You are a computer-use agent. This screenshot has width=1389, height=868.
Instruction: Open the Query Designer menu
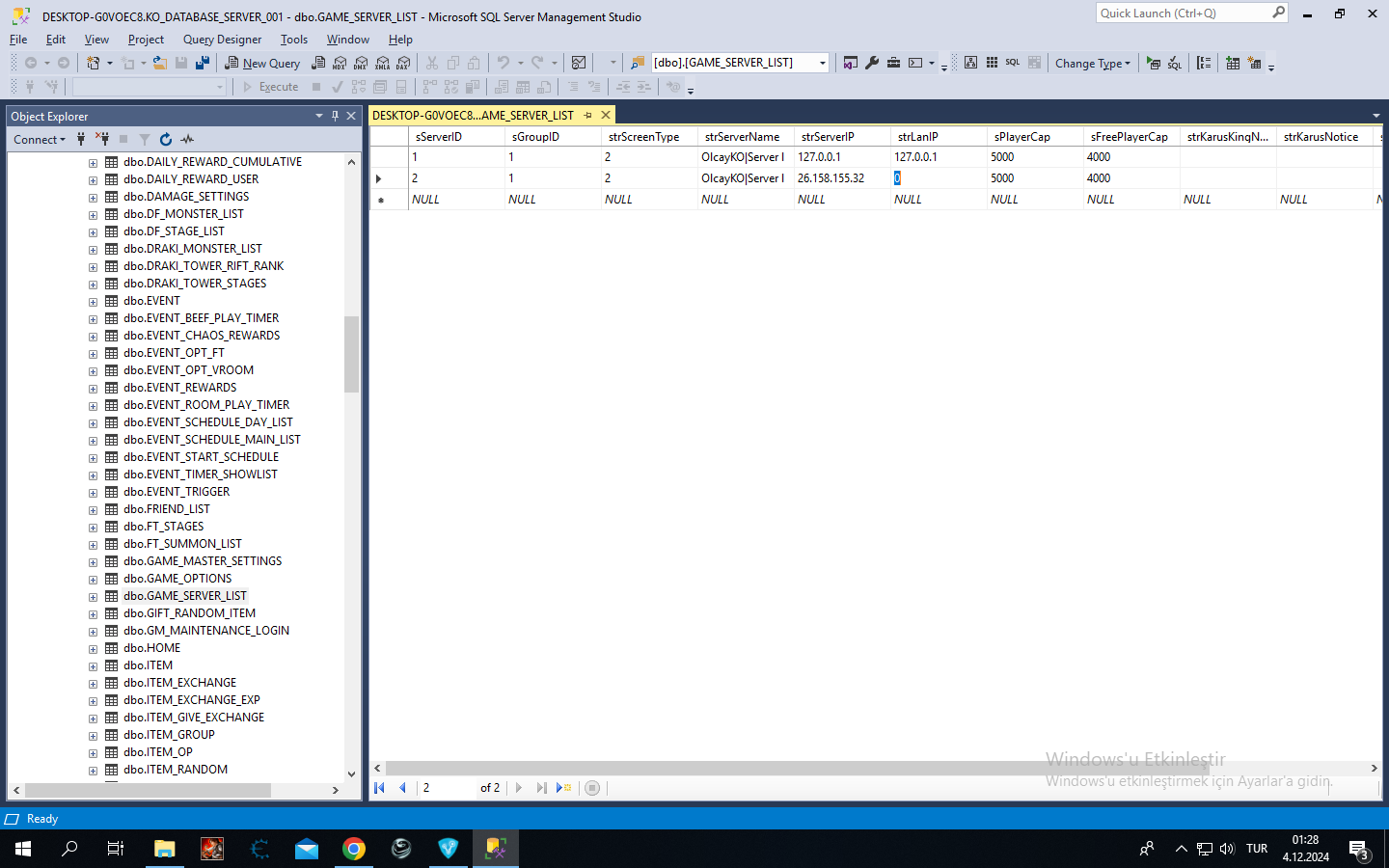click(222, 40)
